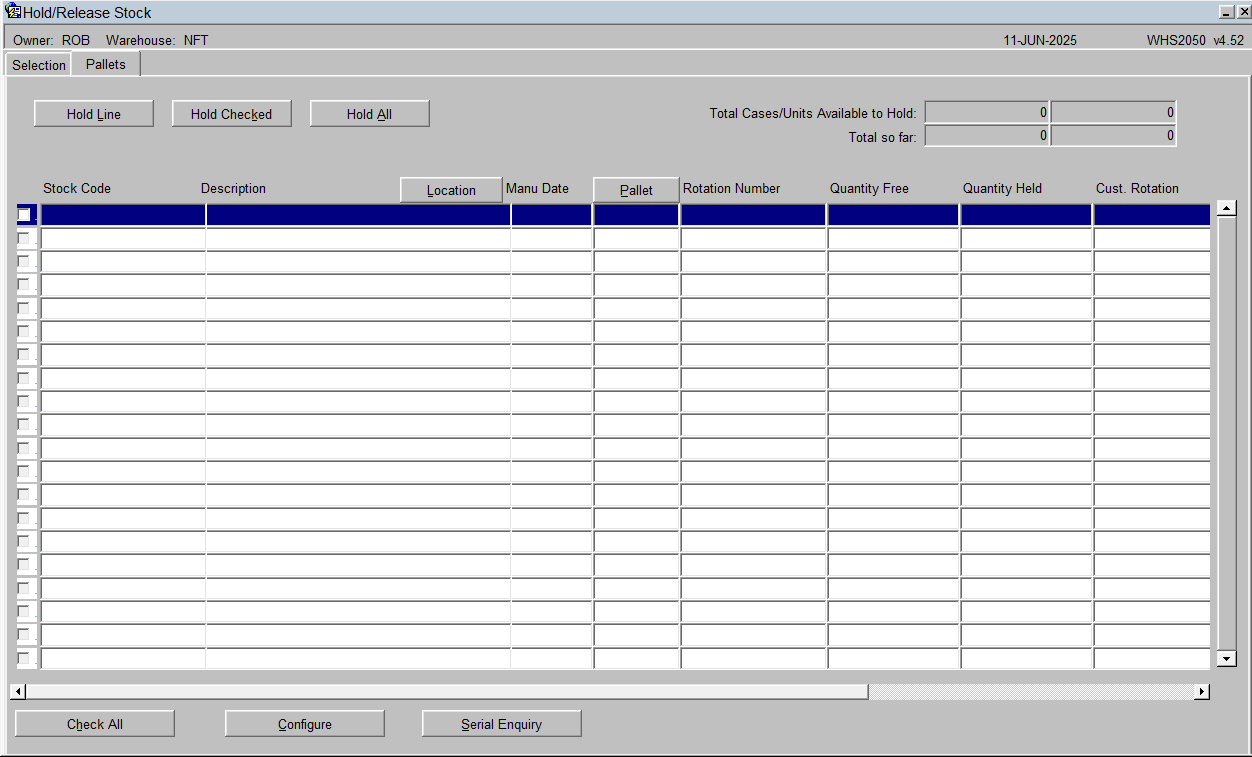Click the Hold Line button
Viewport: 1252px width, 757px height.
[94, 114]
